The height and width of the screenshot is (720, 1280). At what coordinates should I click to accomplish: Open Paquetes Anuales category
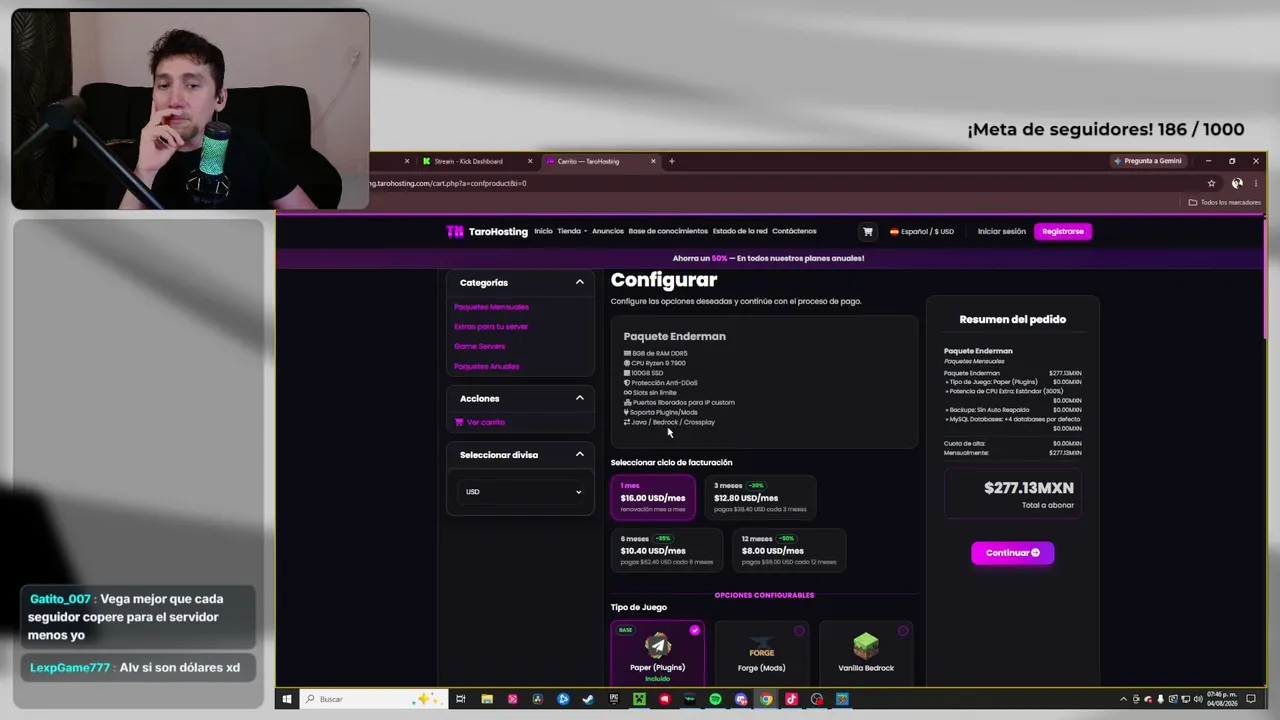click(x=486, y=366)
